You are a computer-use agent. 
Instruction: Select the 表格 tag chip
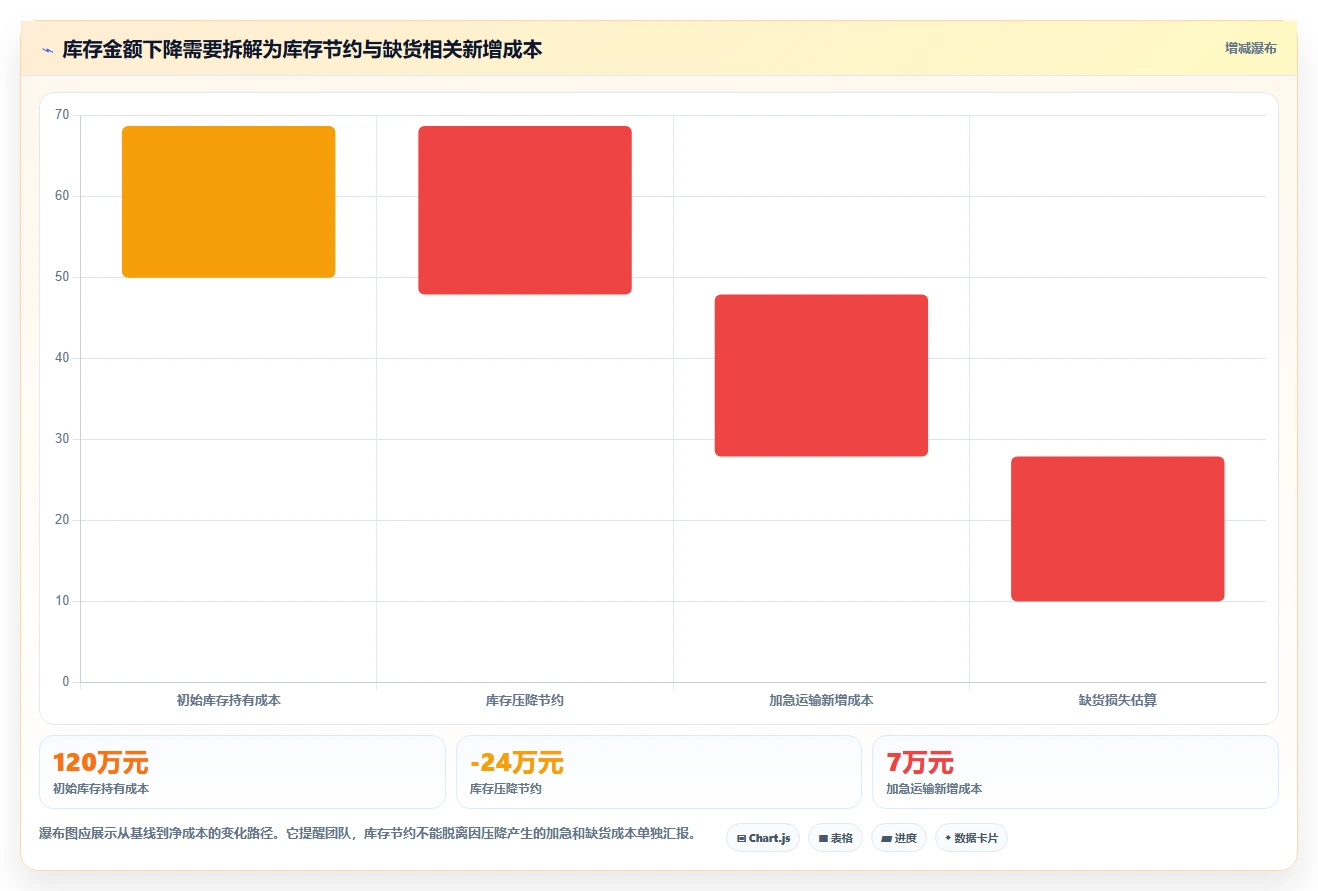pyautogui.click(x=836, y=838)
